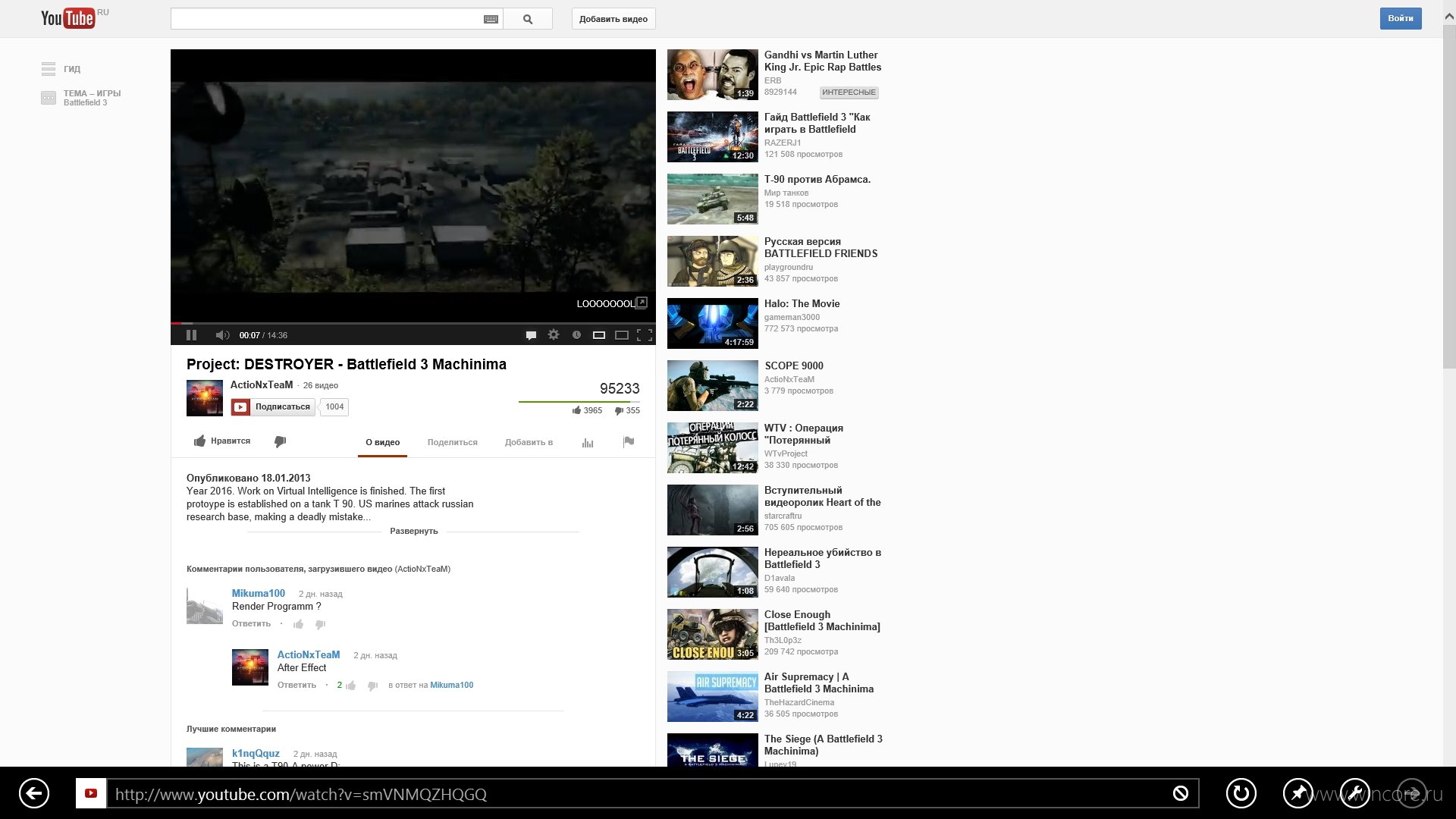Click the Добавить видео button
This screenshot has height=819, width=1456.
pos(613,19)
